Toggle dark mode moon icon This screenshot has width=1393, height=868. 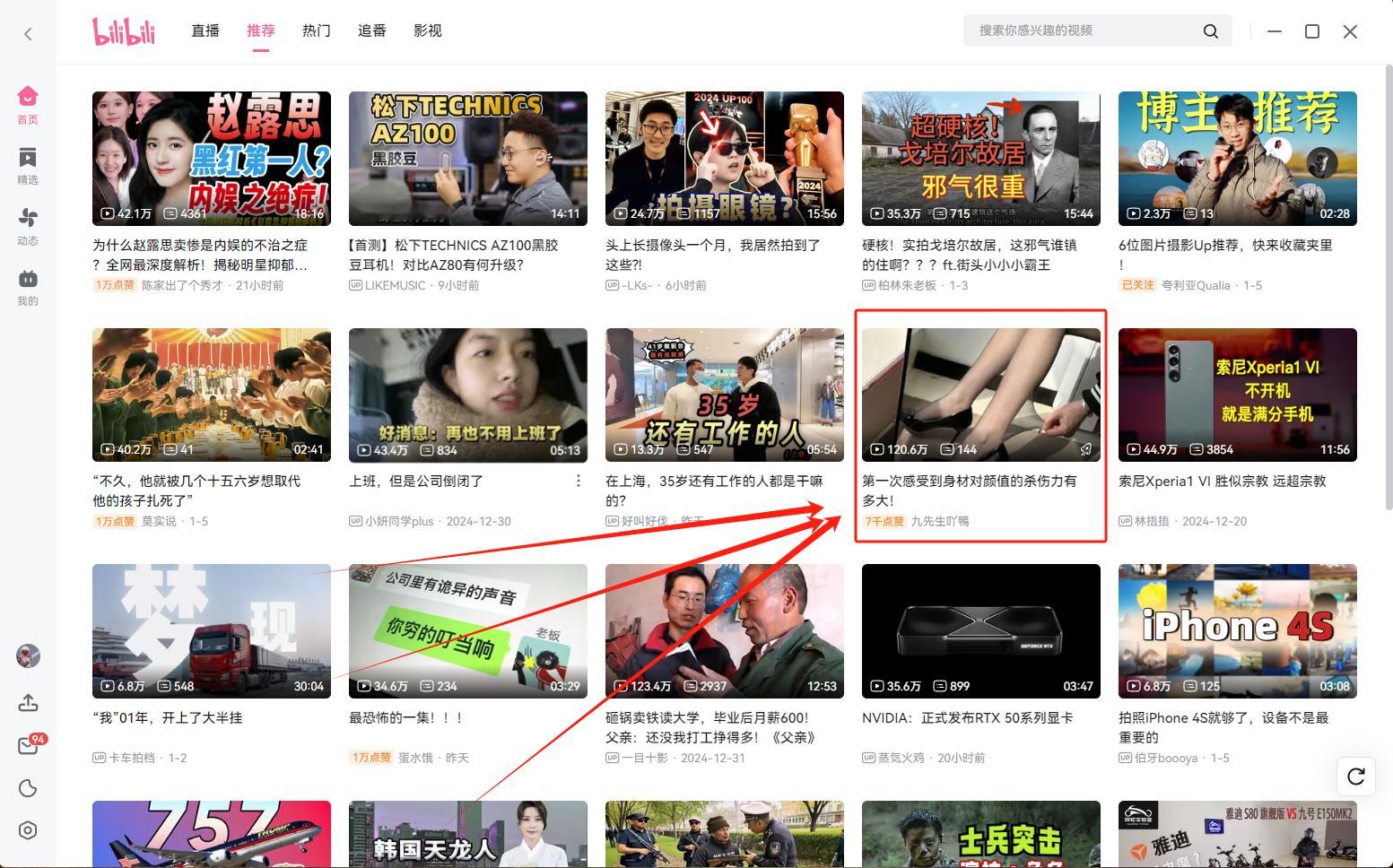click(28, 788)
